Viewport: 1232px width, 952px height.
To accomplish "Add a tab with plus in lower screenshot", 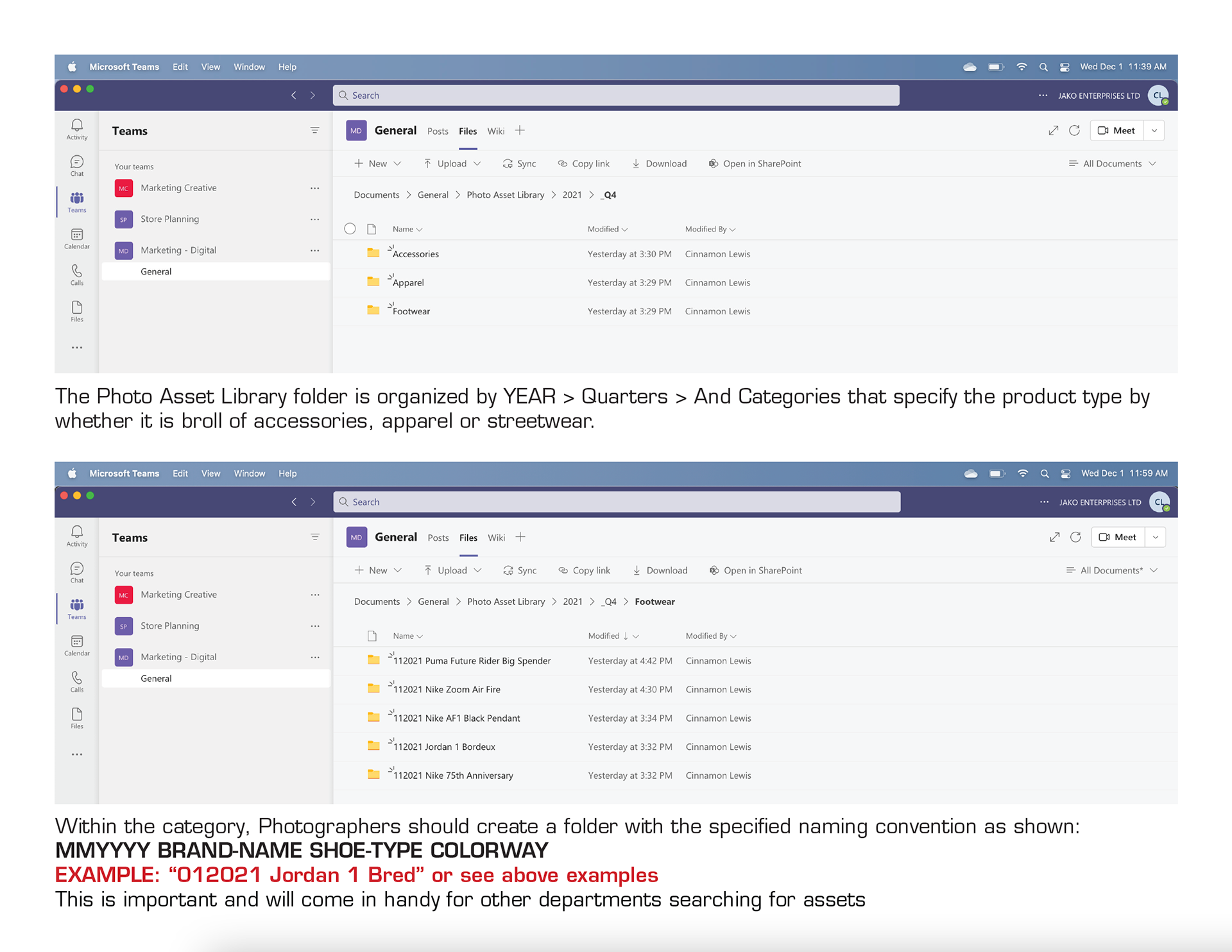I will pos(520,537).
